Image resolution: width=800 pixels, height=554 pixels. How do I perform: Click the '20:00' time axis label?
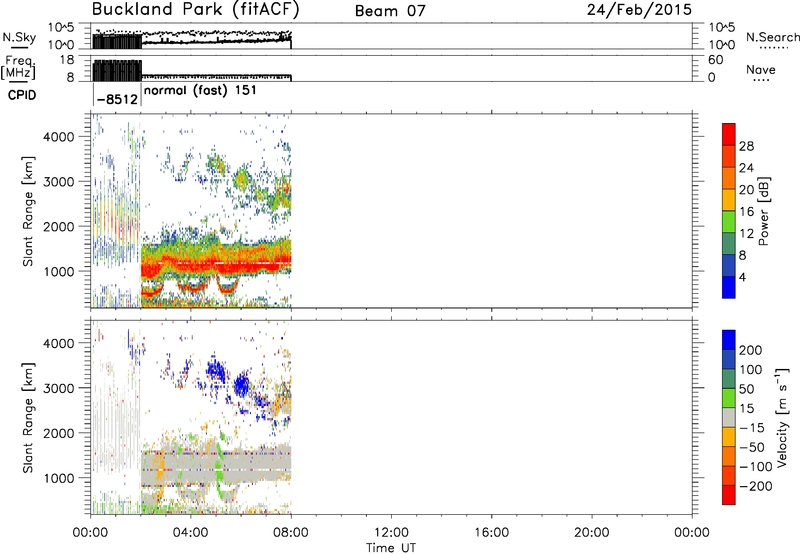click(x=592, y=533)
